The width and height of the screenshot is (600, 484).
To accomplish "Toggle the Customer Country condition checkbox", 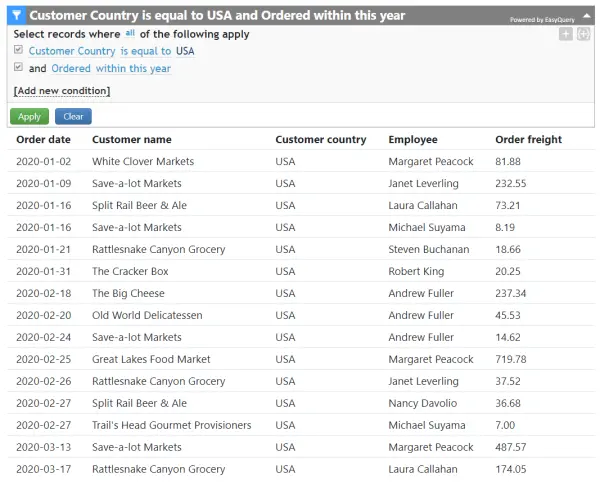I will tap(19, 50).
